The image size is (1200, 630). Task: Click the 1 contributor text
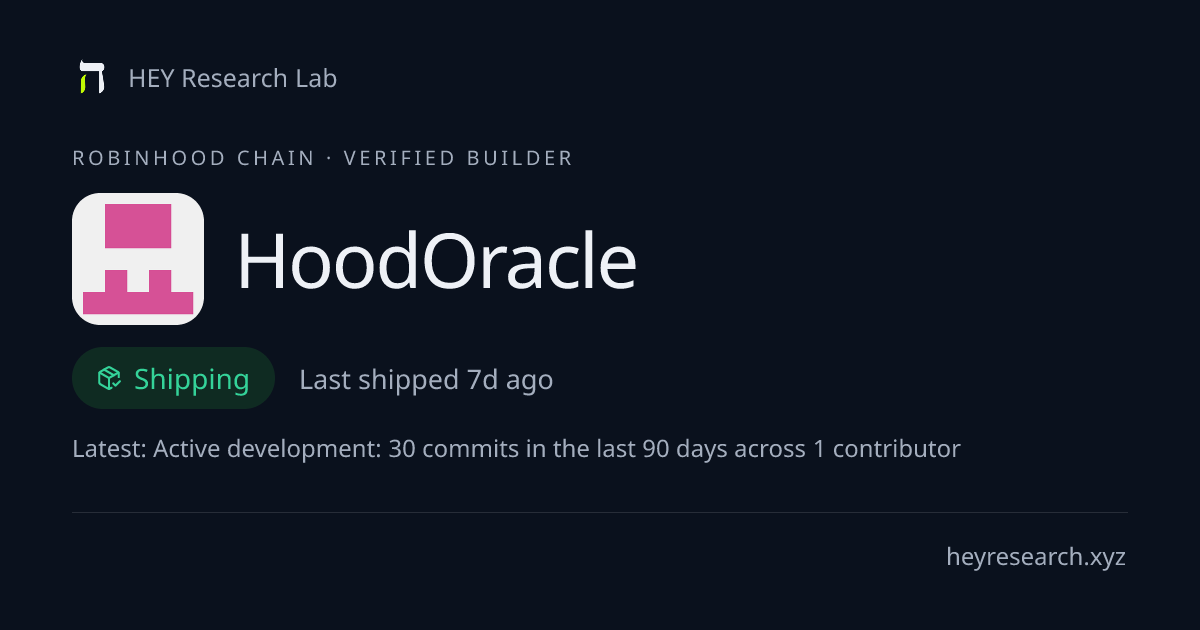tap(887, 449)
